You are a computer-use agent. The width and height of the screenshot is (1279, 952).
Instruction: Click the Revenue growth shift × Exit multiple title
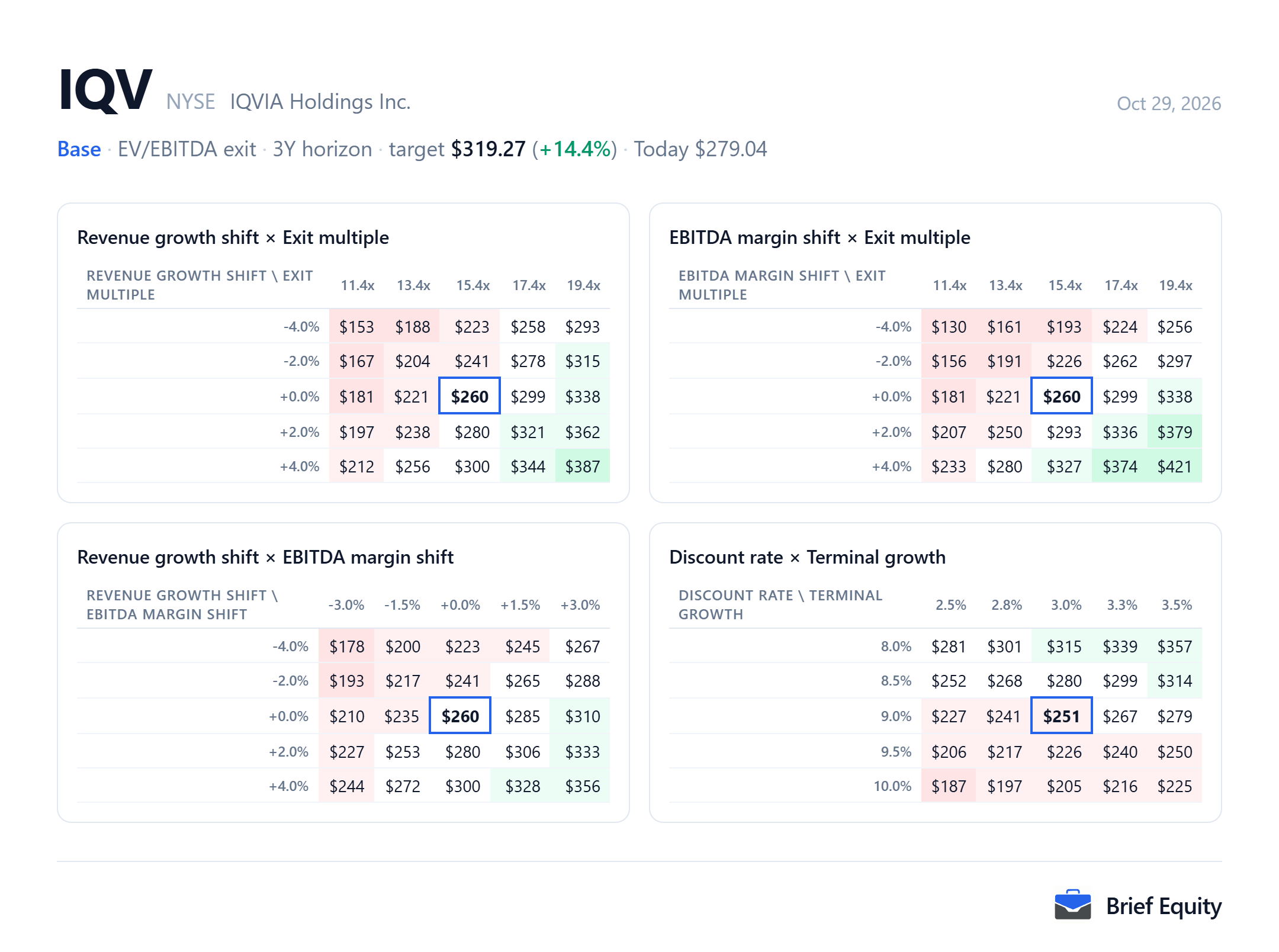[x=233, y=237]
